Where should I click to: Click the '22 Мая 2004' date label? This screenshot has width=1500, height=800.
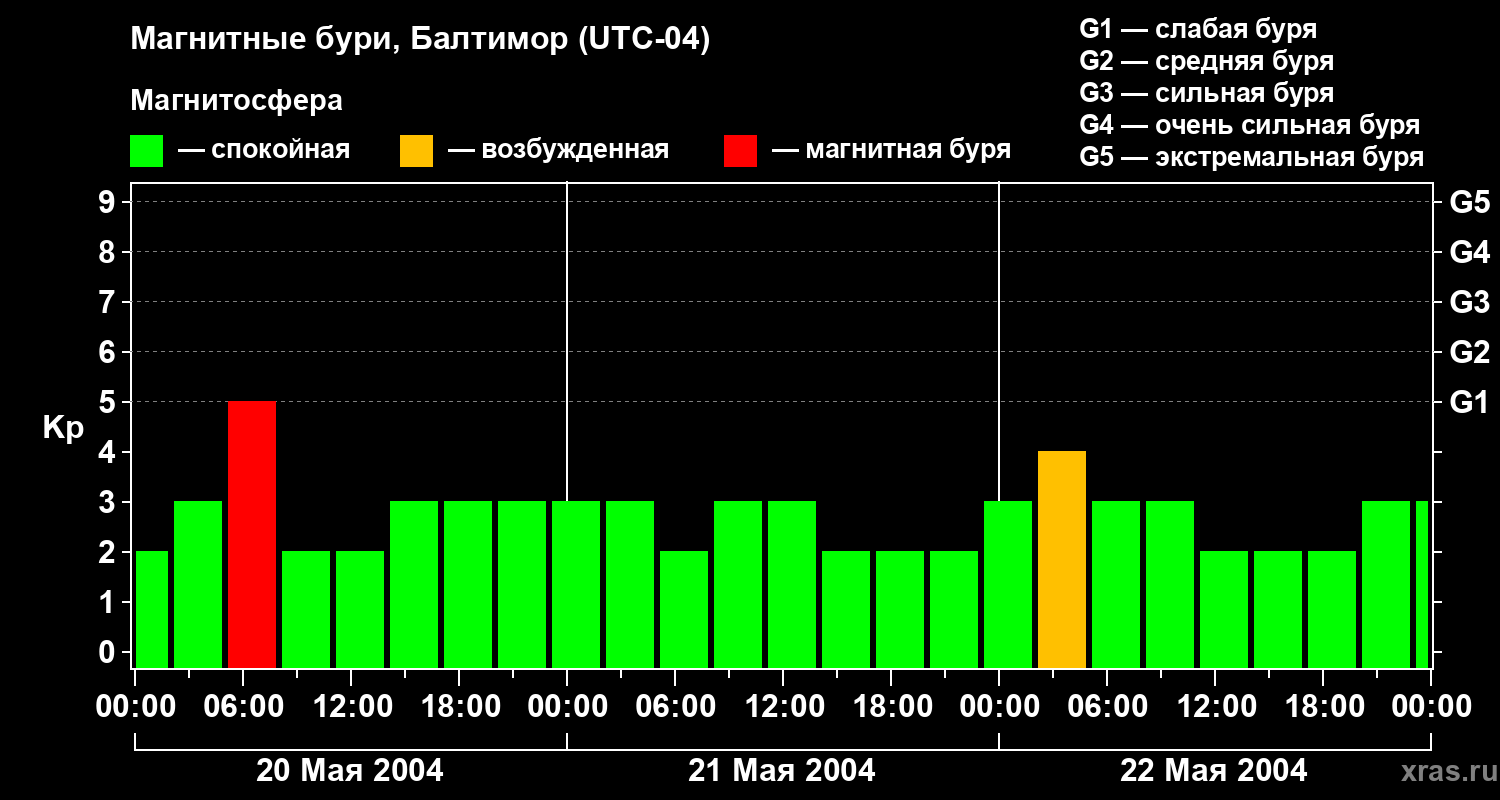point(1214,770)
